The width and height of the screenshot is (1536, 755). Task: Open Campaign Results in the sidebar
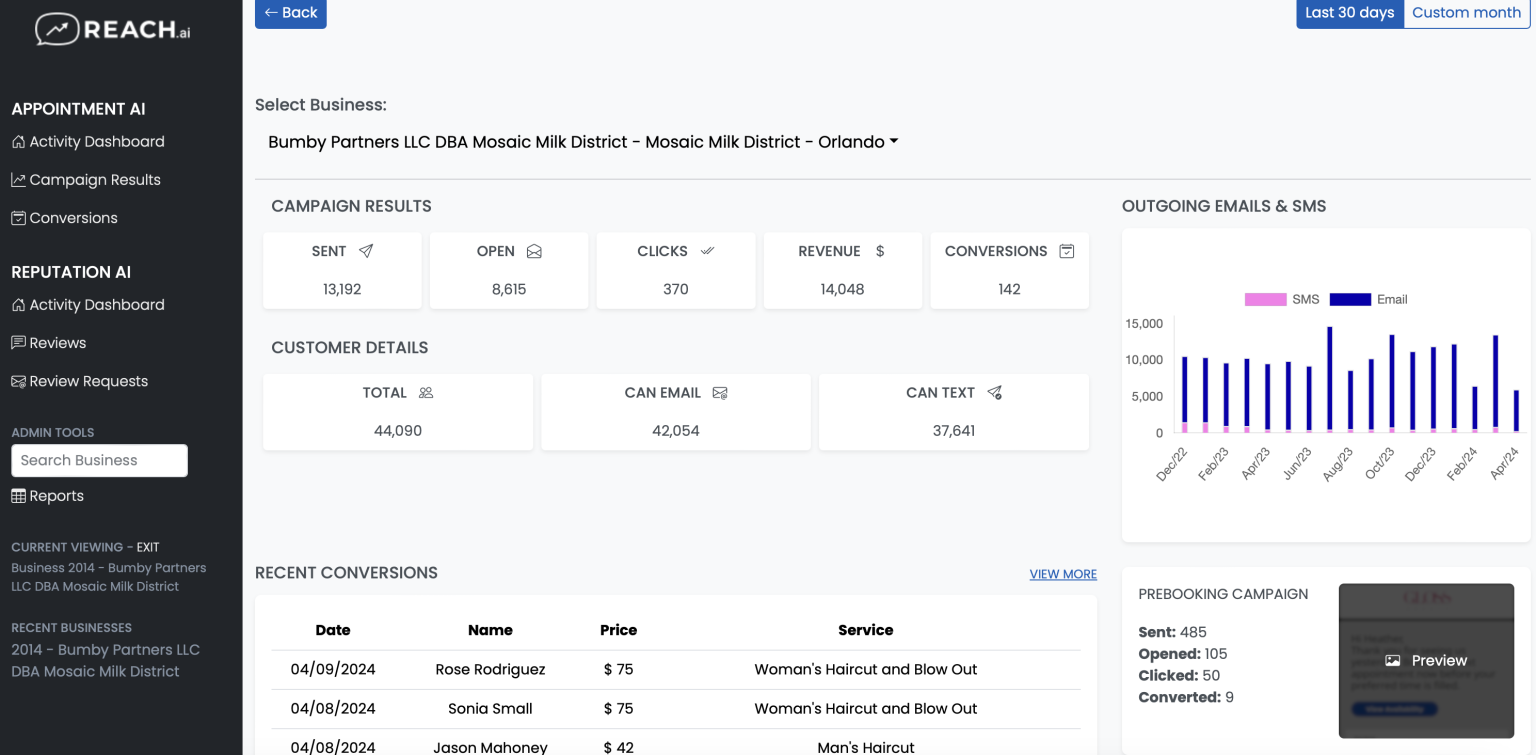[x=95, y=180]
